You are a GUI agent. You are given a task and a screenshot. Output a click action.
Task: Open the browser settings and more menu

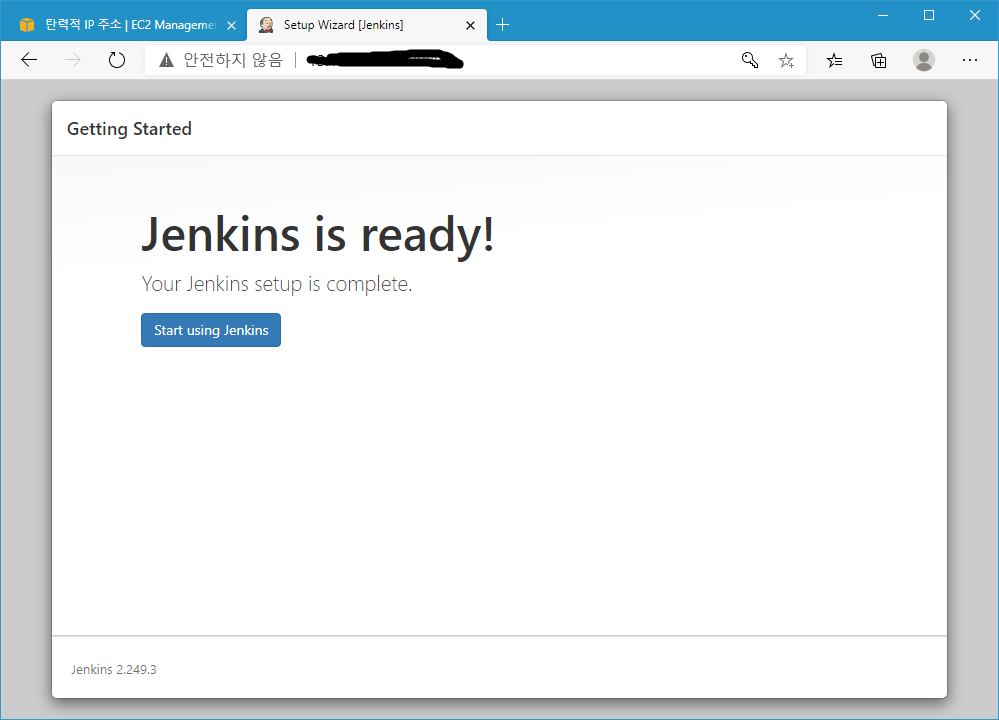click(970, 60)
